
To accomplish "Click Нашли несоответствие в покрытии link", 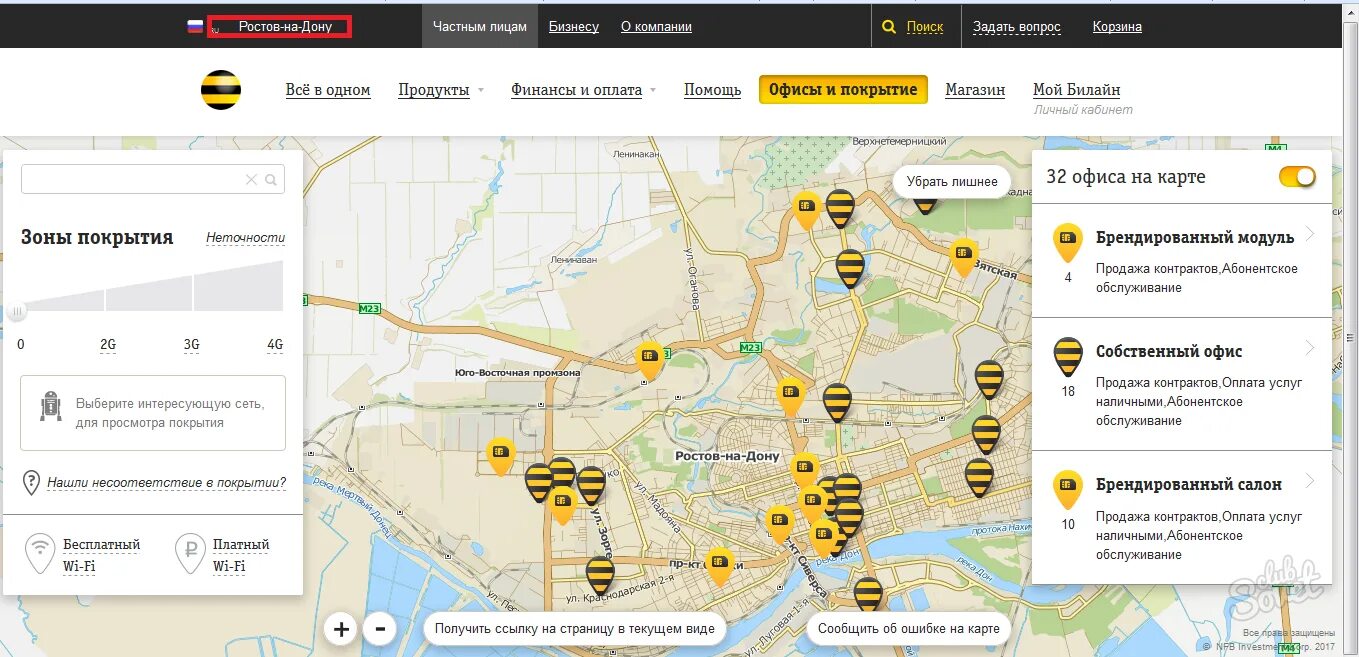I will (x=166, y=483).
